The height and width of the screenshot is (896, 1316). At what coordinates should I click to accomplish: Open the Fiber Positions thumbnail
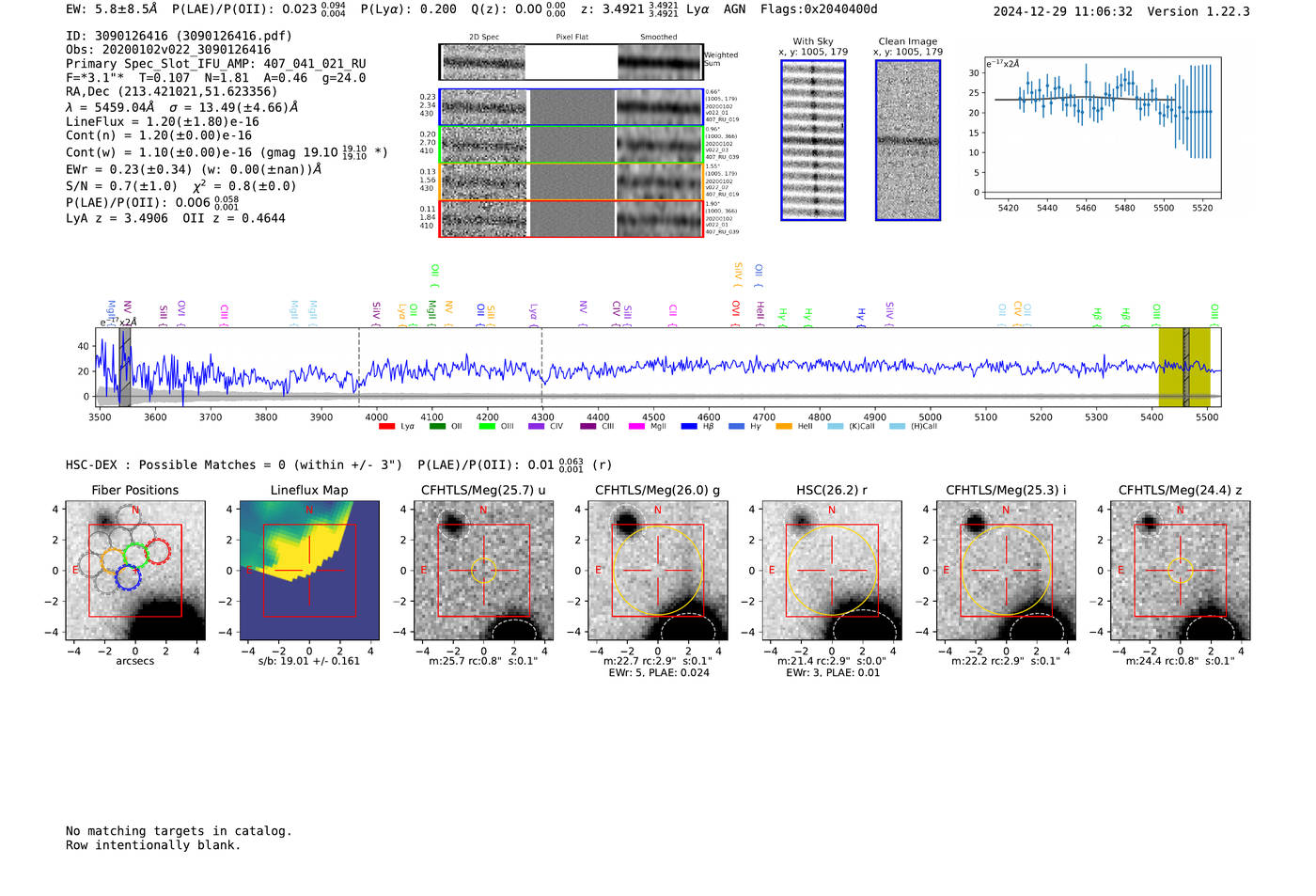(135, 571)
